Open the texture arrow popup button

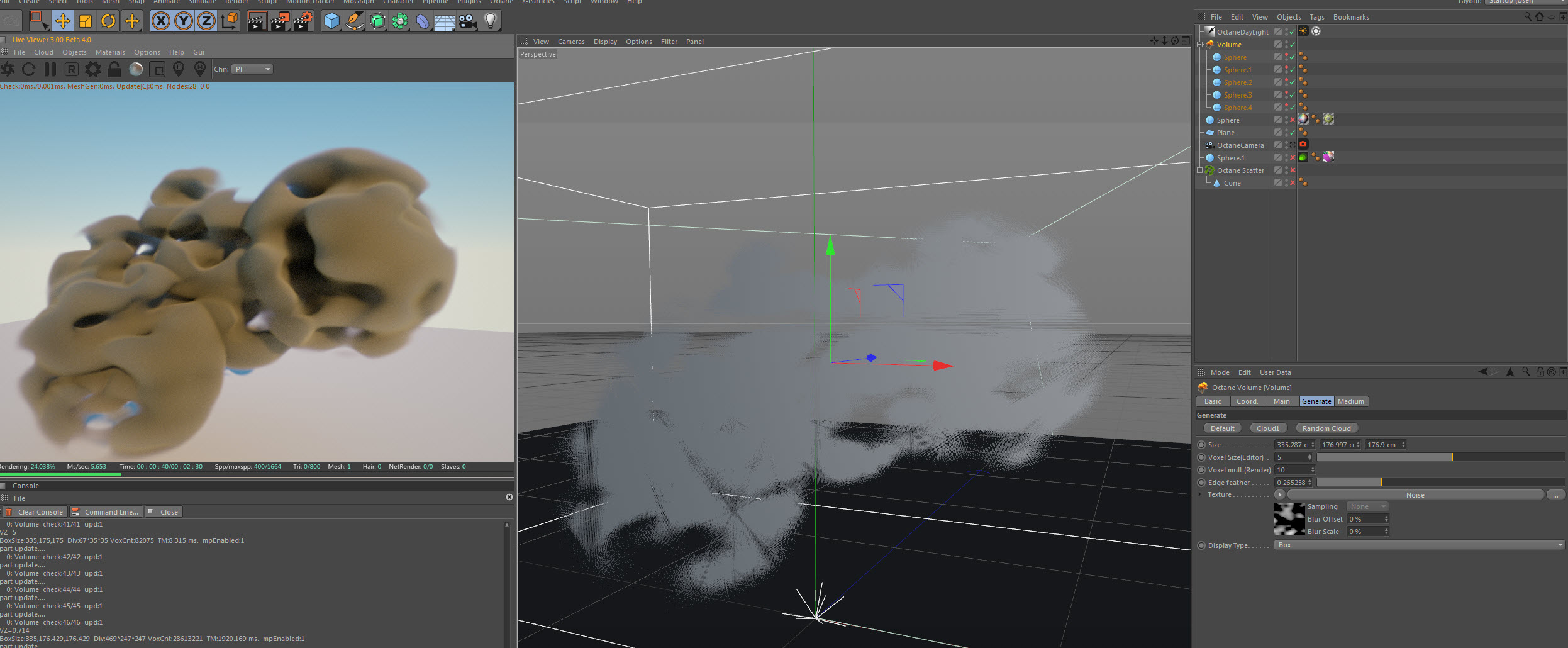point(1280,495)
